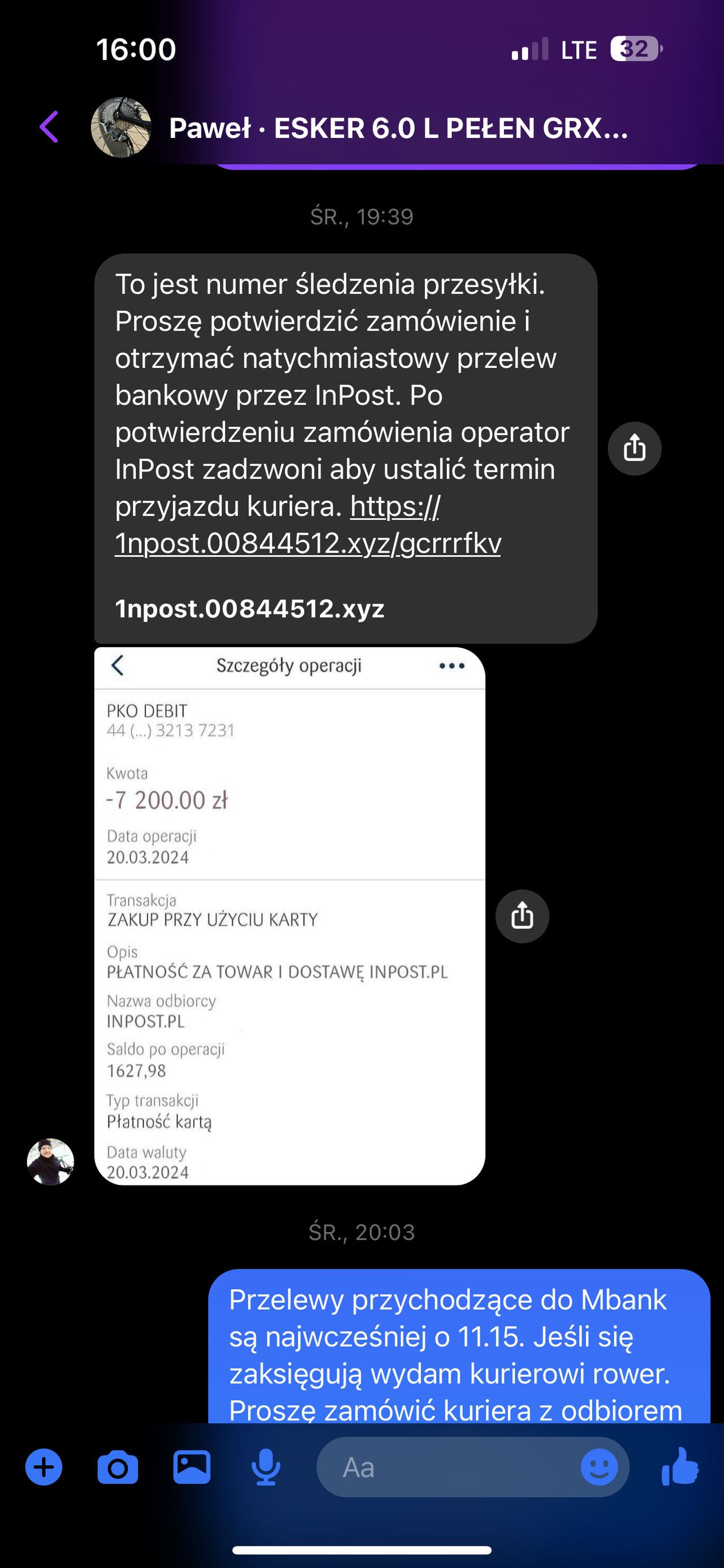Open the camera to take a photo
Screen dimensions: 724x1568
click(118, 1467)
